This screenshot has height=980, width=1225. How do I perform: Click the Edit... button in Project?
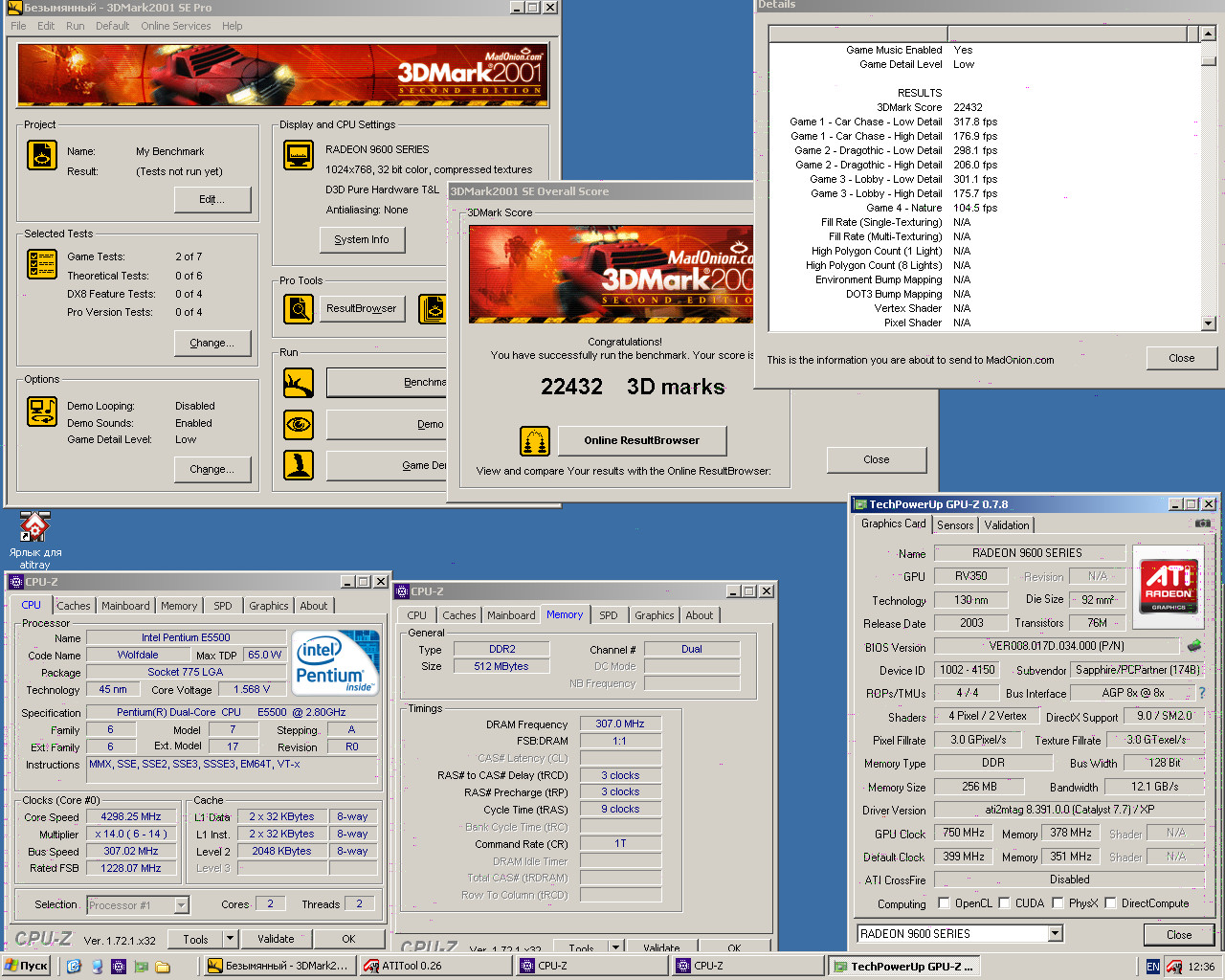[x=212, y=199]
